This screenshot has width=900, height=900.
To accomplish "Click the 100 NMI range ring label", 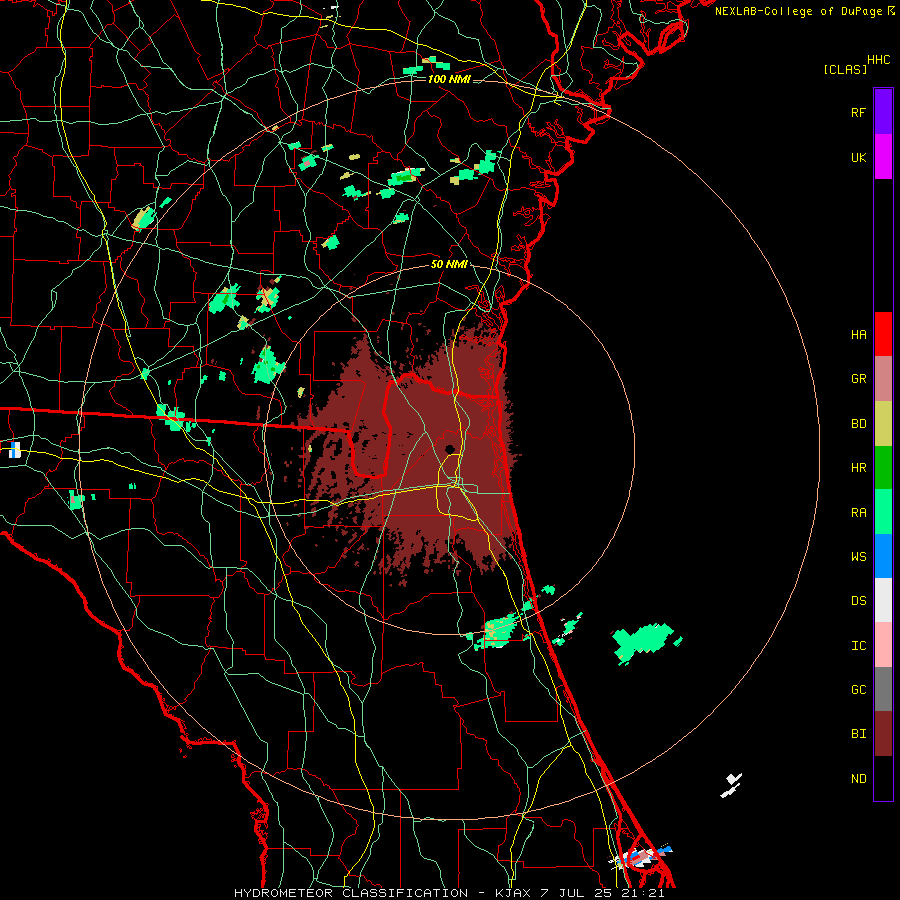I will click(x=449, y=79).
